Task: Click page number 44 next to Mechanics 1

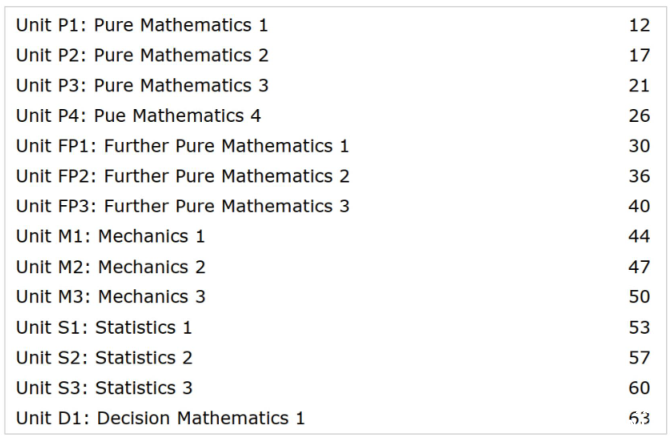Action: (639, 237)
